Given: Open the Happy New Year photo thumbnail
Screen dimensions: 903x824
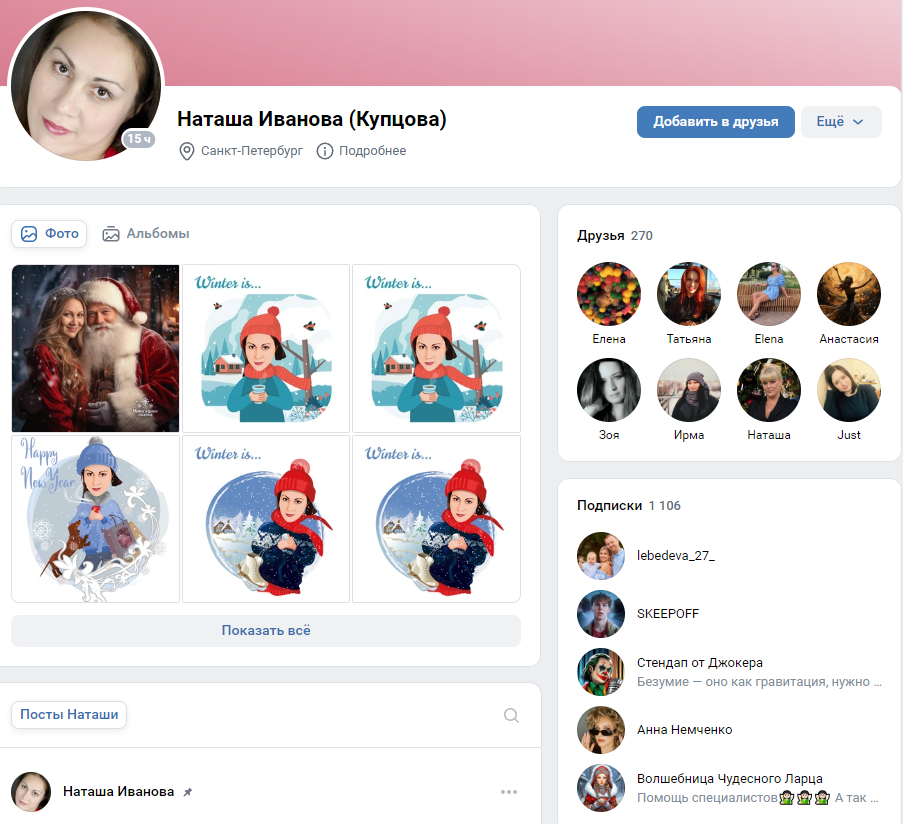Looking at the screenshot, I should pos(96,519).
